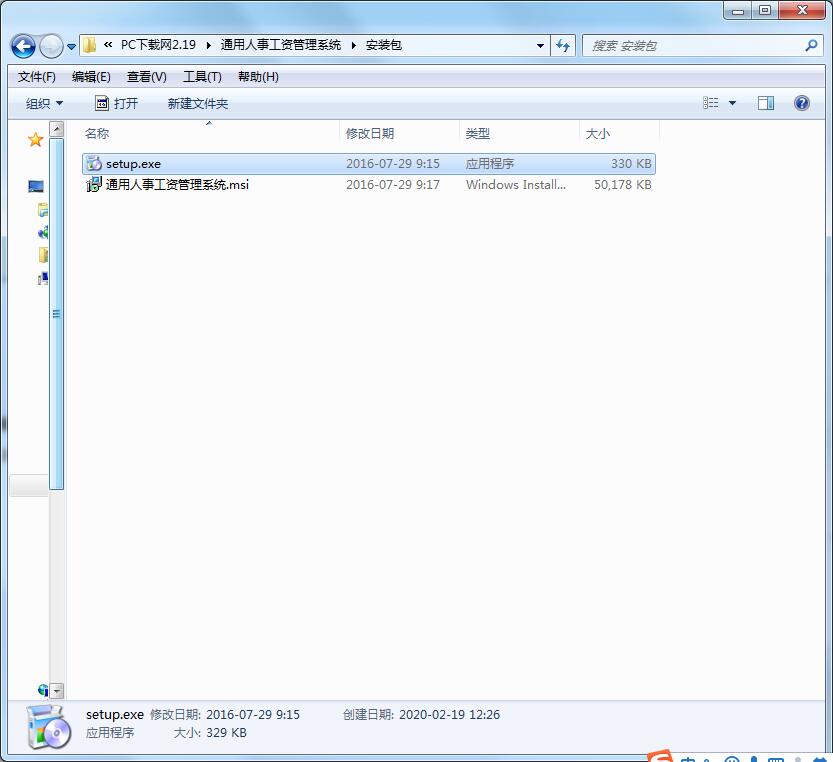The height and width of the screenshot is (762, 833).
Task: Click the 2016-07-29 9:17 date cell
Action: point(393,184)
